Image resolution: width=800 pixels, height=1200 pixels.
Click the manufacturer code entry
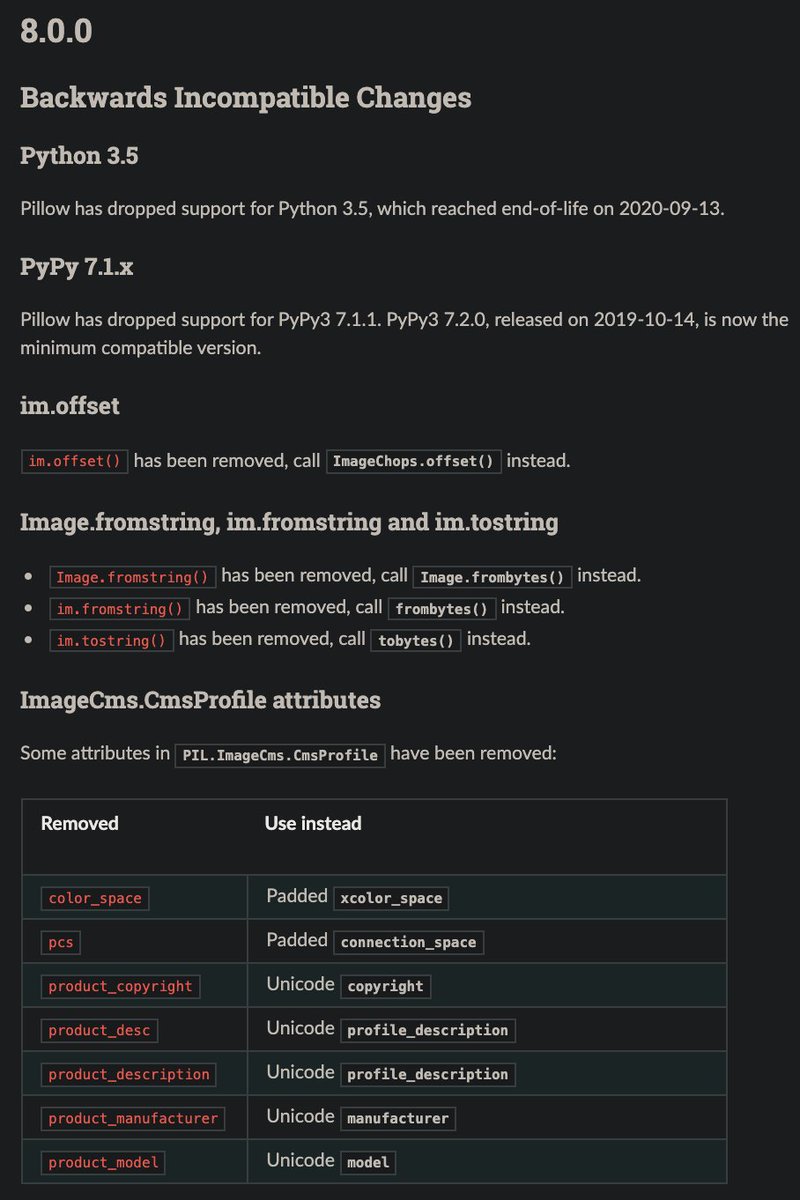pos(398,1118)
